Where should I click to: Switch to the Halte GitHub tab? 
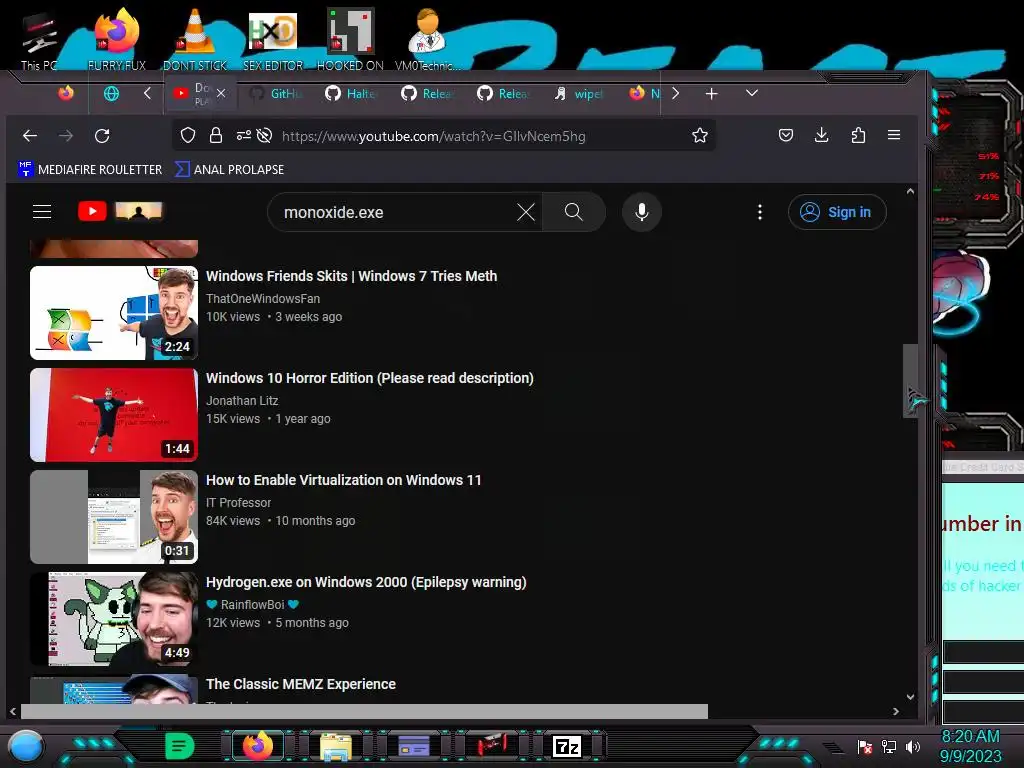tap(351, 94)
